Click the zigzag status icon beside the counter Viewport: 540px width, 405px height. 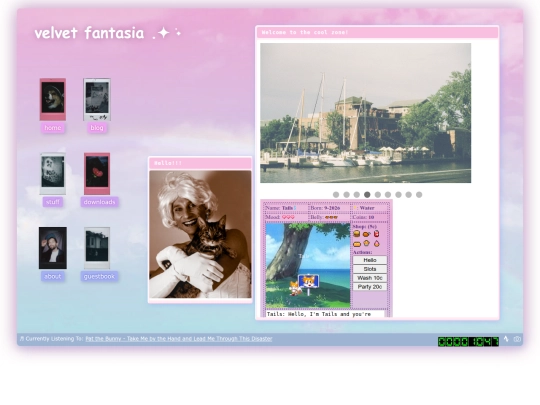click(x=506, y=339)
